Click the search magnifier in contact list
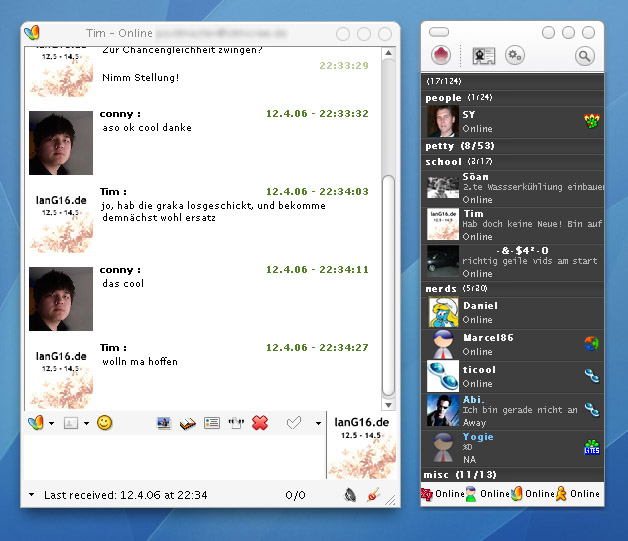Image resolution: width=628 pixels, height=541 pixels. [x=584, y=56]
